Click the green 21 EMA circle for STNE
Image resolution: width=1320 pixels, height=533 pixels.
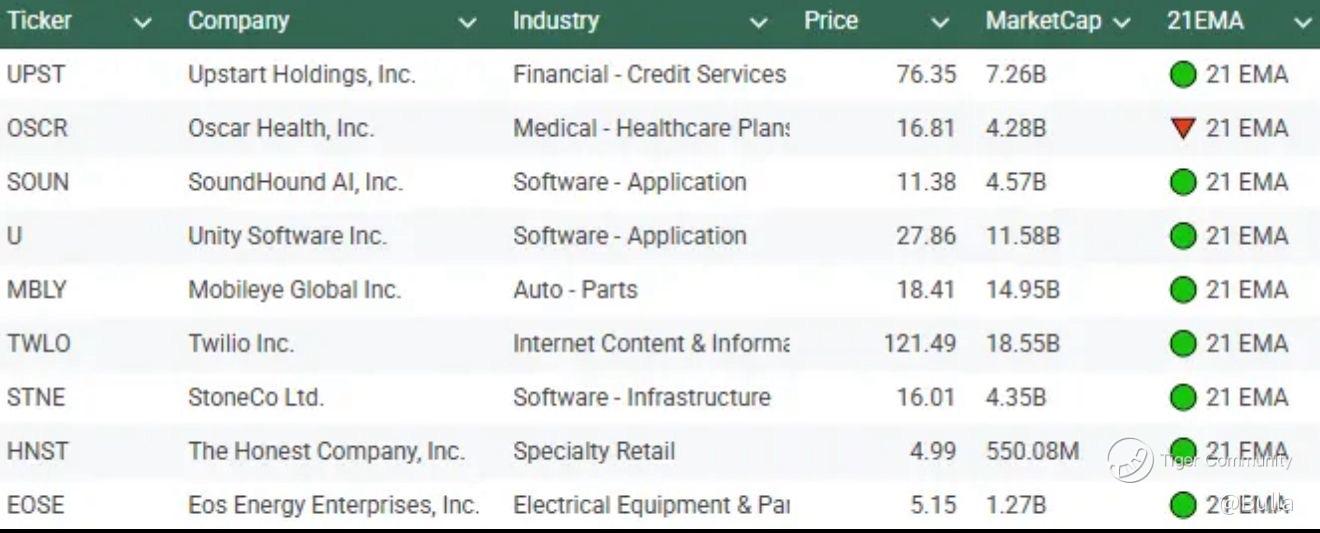1183,398
